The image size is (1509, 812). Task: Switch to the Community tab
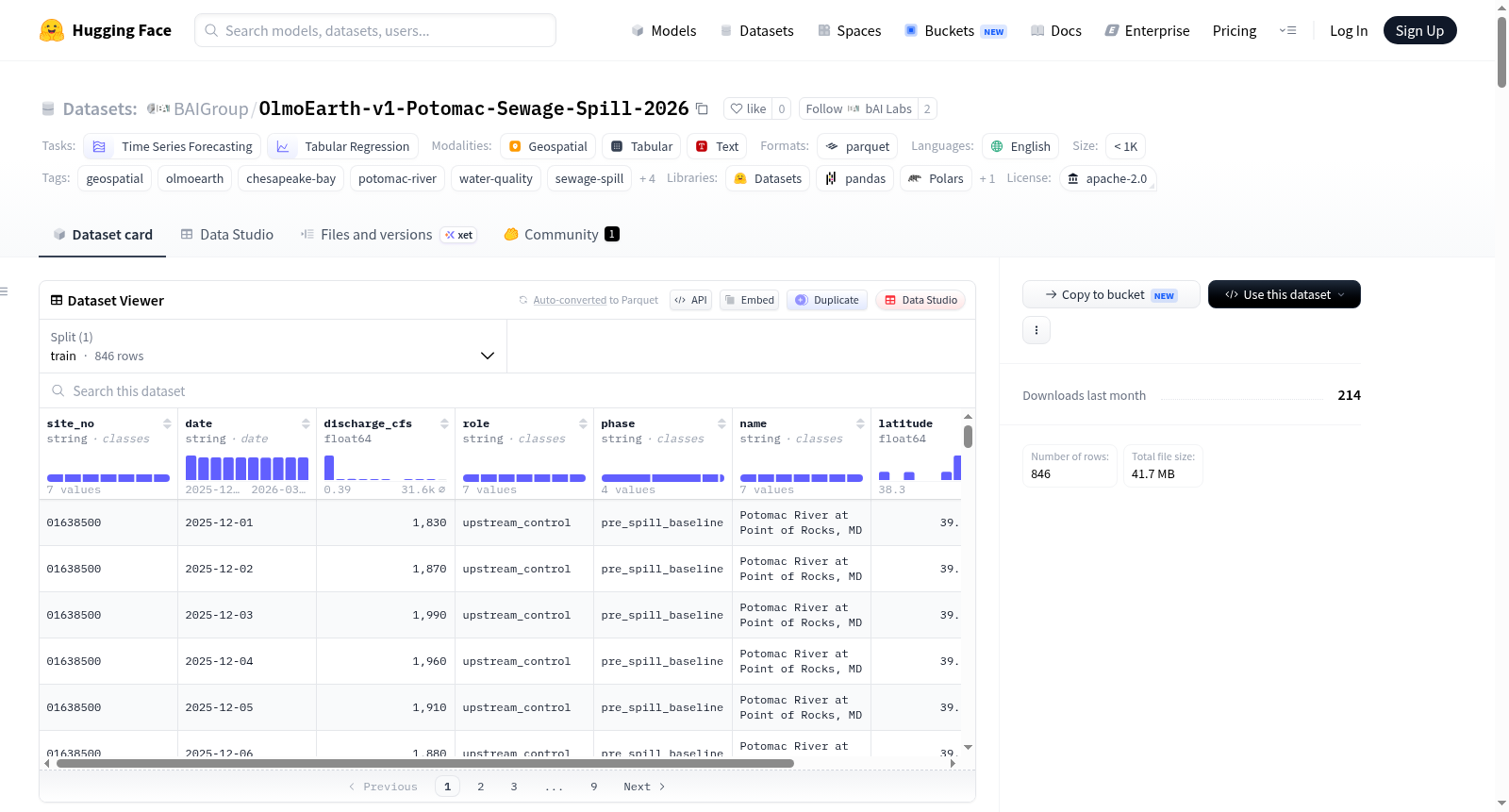[x=562, y=235]
